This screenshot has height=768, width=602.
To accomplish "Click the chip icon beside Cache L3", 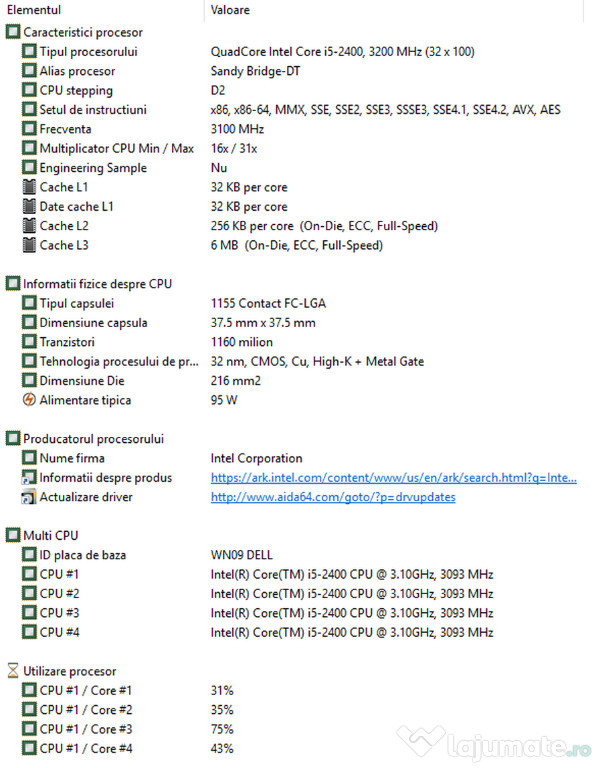I will 29,245.
